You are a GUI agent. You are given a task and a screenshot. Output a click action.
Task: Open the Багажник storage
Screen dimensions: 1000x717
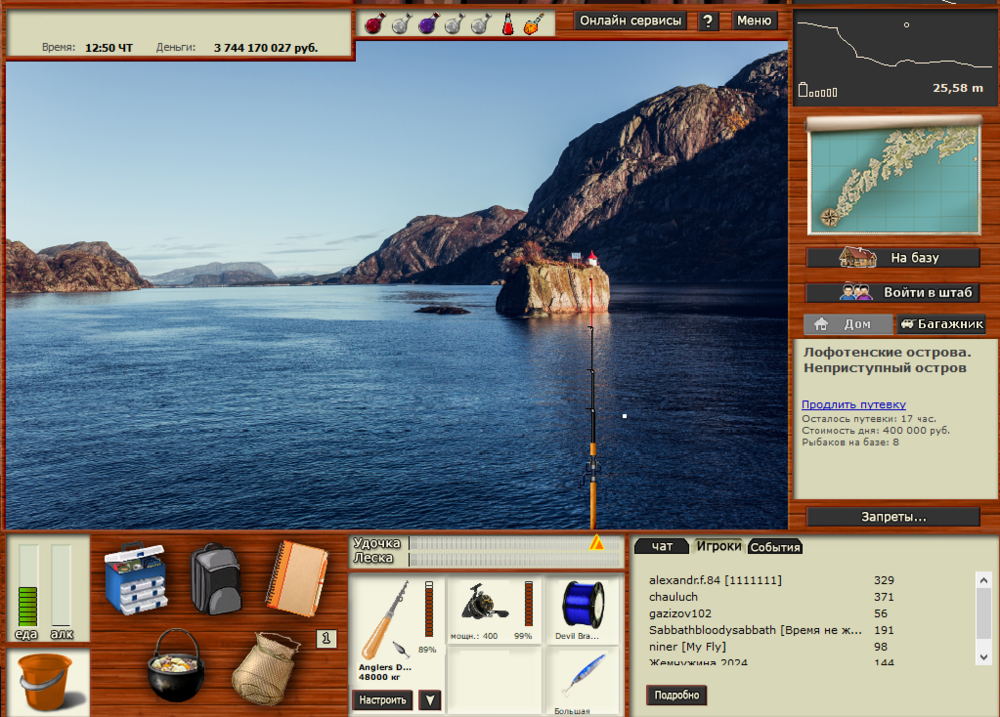tap(941, 323)
